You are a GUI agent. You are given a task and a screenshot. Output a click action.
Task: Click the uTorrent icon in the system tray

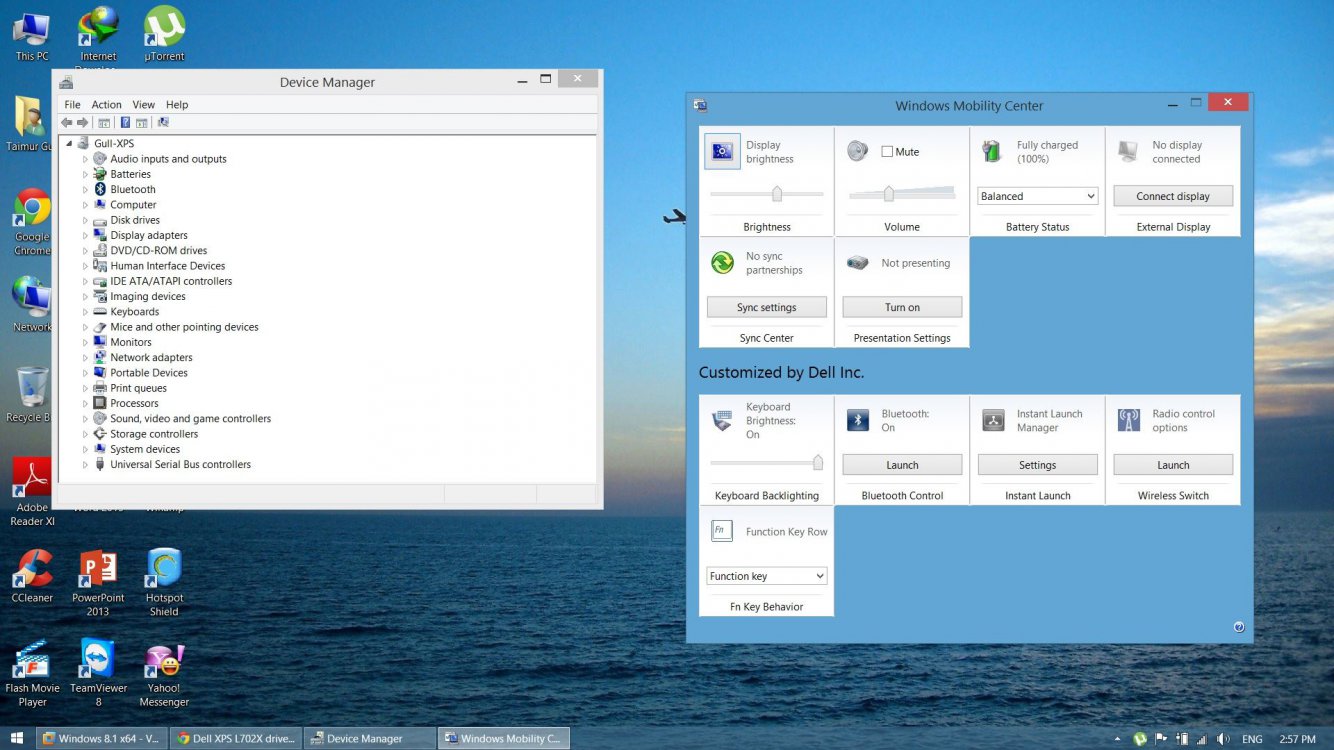(1140, 738)
